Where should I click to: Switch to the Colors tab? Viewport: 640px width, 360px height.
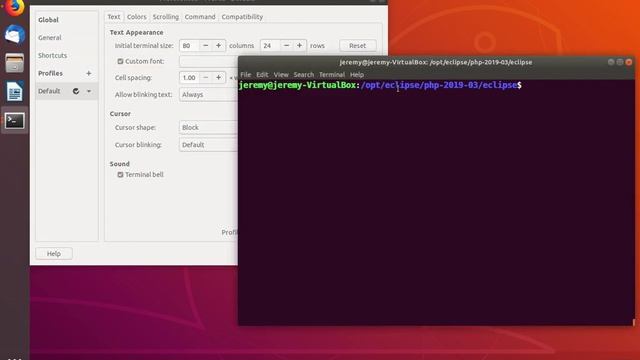pos(137,17)
